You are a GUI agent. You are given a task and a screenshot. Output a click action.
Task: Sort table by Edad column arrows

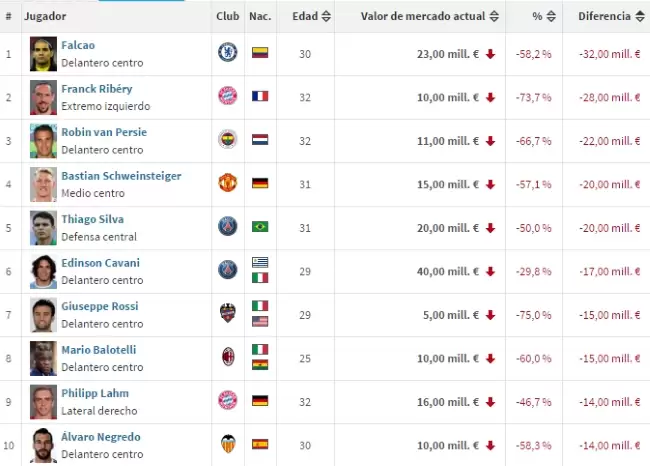[326, 17]
